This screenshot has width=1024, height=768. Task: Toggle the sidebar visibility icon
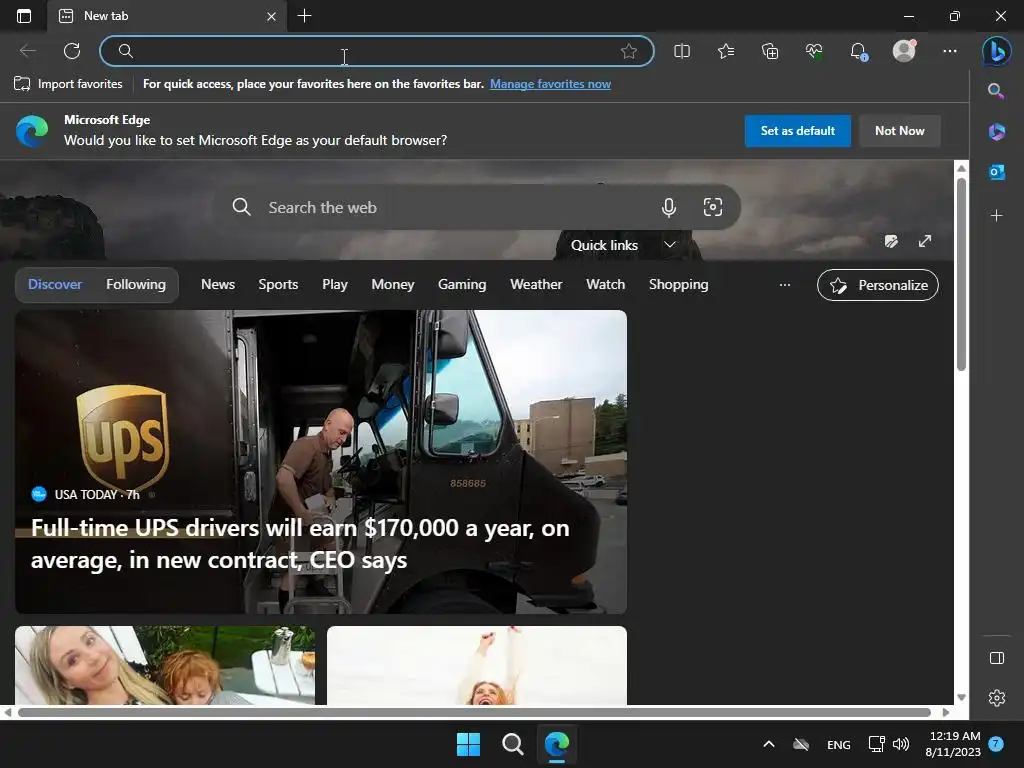pos(997,658)
